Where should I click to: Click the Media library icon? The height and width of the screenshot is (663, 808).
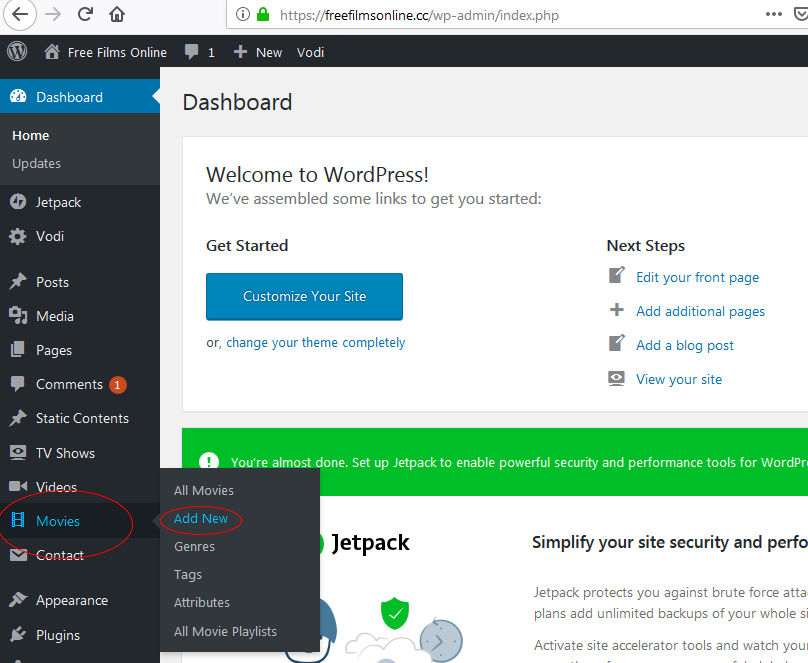[x=18, y=315]
